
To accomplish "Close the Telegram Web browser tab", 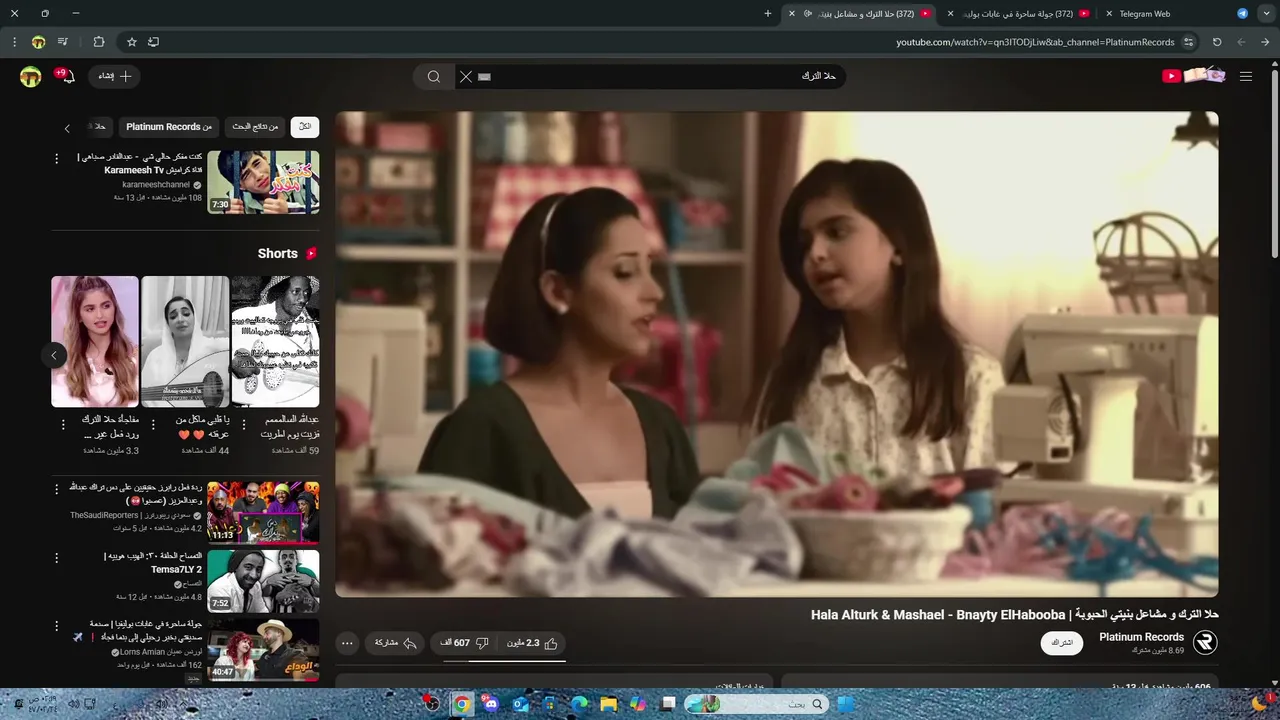I will pyautogui.click(x=1109, y=14).
